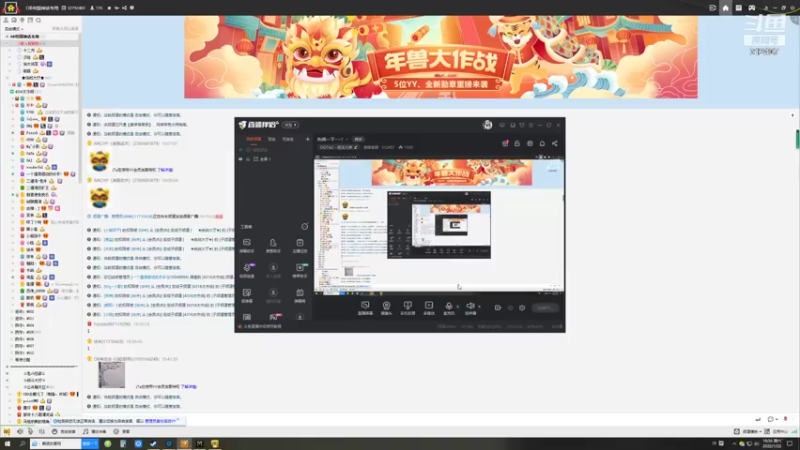
Task: Click the share icon in 直播伴侣 header
Action: (555, 143)
